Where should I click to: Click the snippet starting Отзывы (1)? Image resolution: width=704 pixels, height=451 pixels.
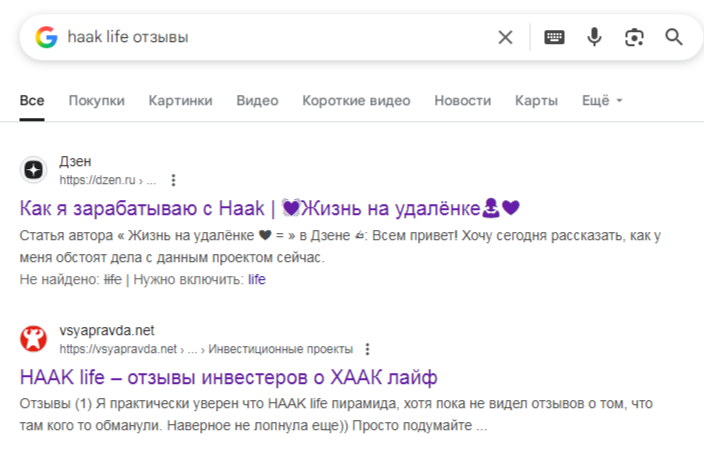pyautogui.click(x=336, y=415)
